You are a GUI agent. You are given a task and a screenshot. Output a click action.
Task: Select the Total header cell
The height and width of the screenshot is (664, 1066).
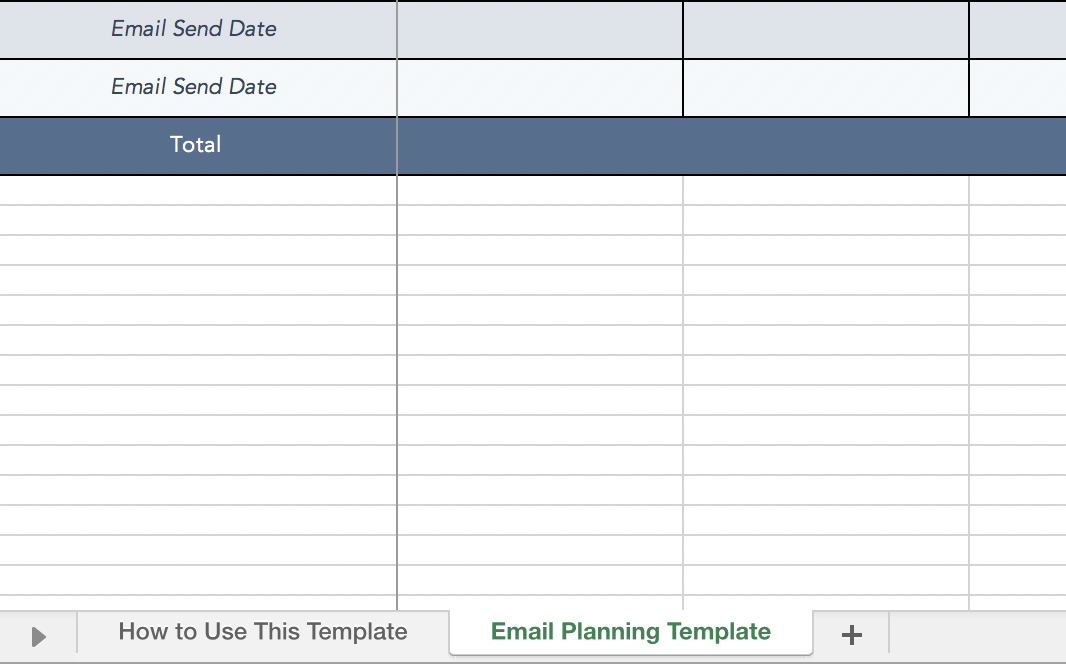click(196, 145)
